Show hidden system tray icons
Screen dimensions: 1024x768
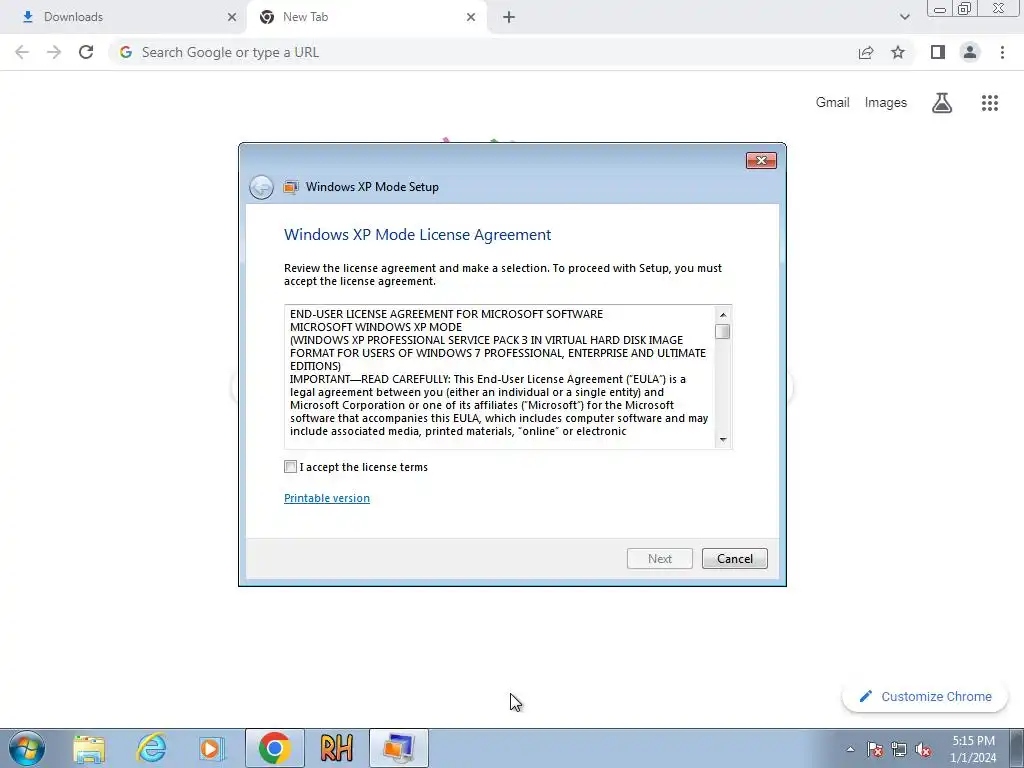click(x=850, y=749)
